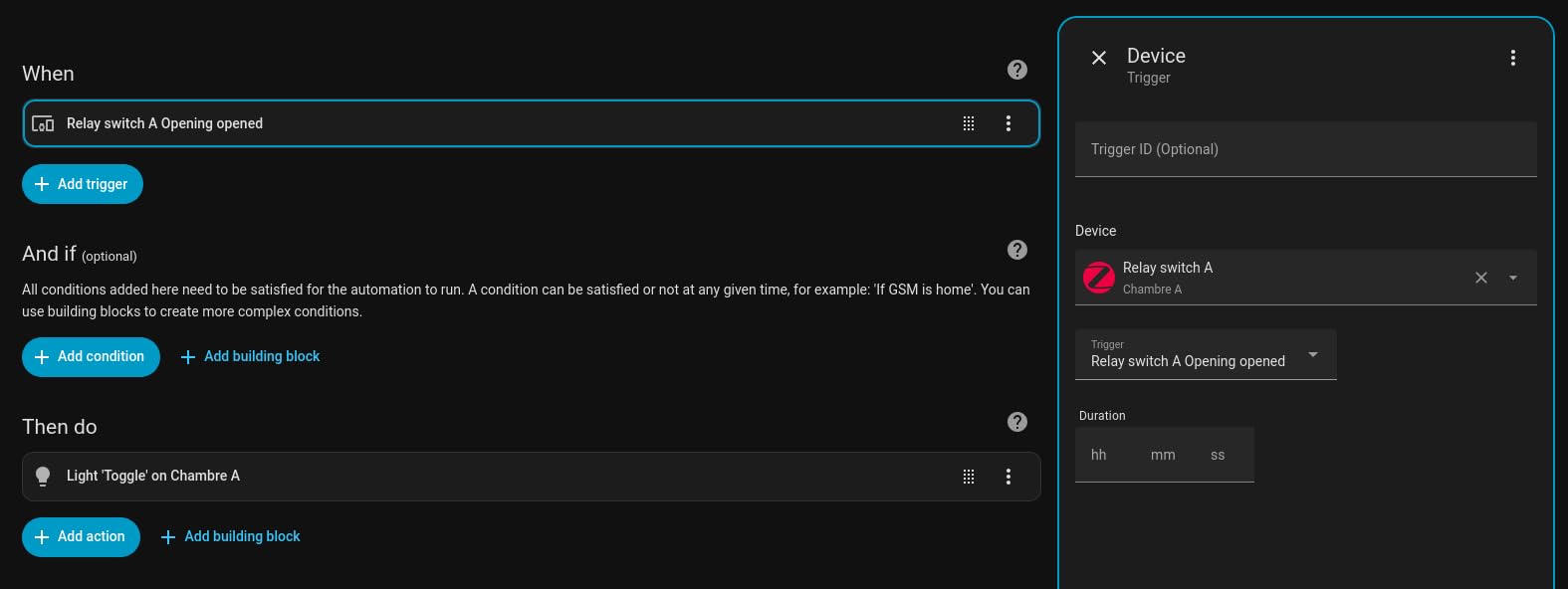The width and height of the screenshot is (1568, 589).
Task: Open the three-dot menu on the Light Toggle action
Action: [1008, 477]
